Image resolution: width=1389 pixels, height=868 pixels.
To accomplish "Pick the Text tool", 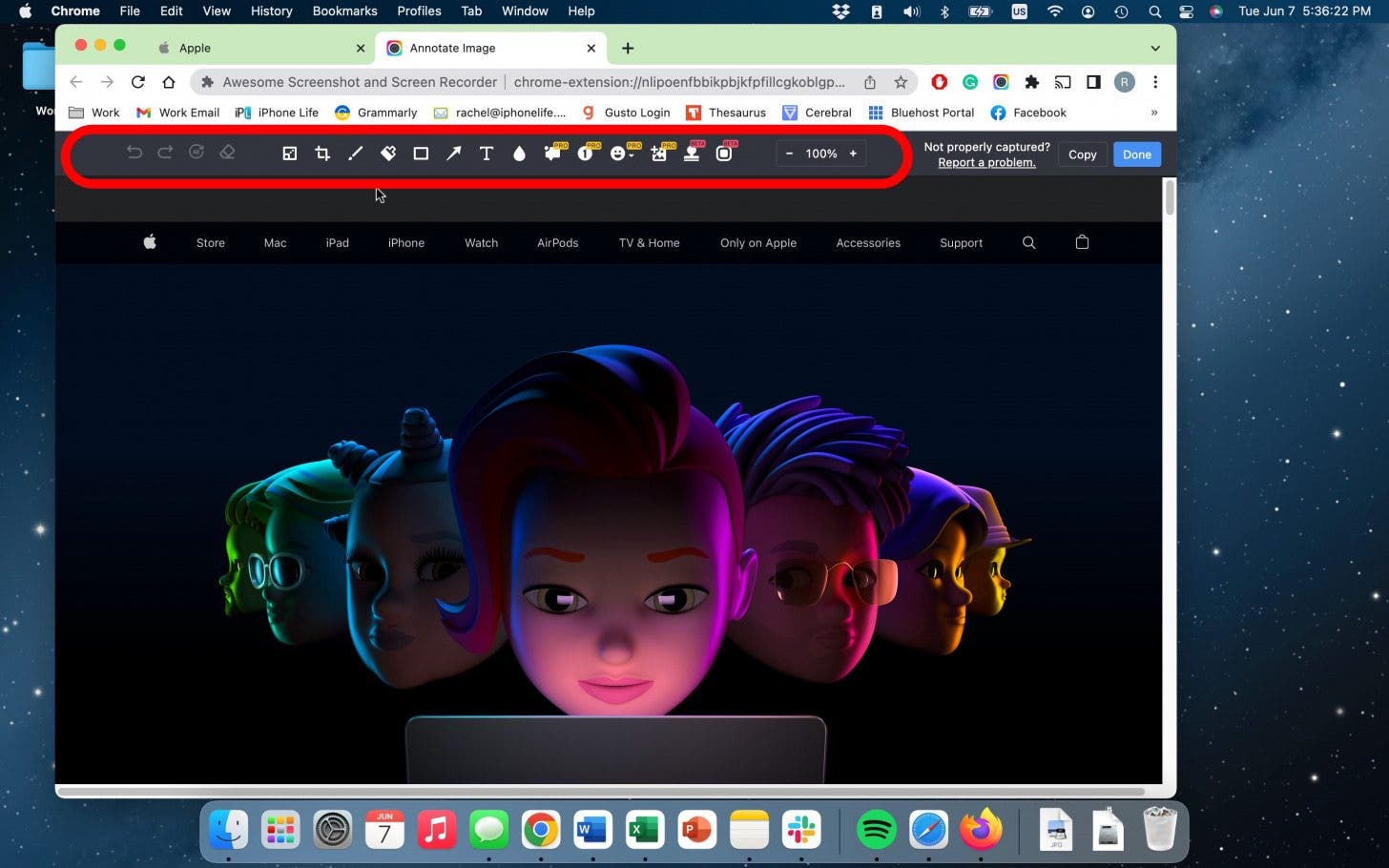I will [x=487, y=154].
